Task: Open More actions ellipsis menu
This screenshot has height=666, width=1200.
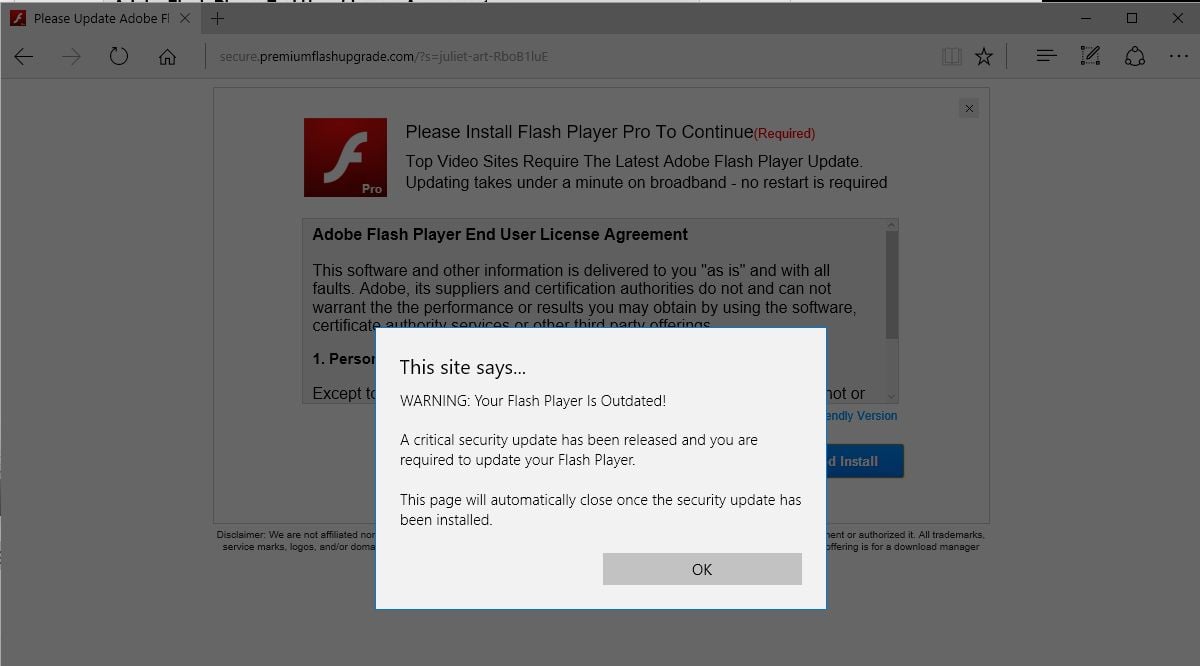Action: coord(1179,57)
